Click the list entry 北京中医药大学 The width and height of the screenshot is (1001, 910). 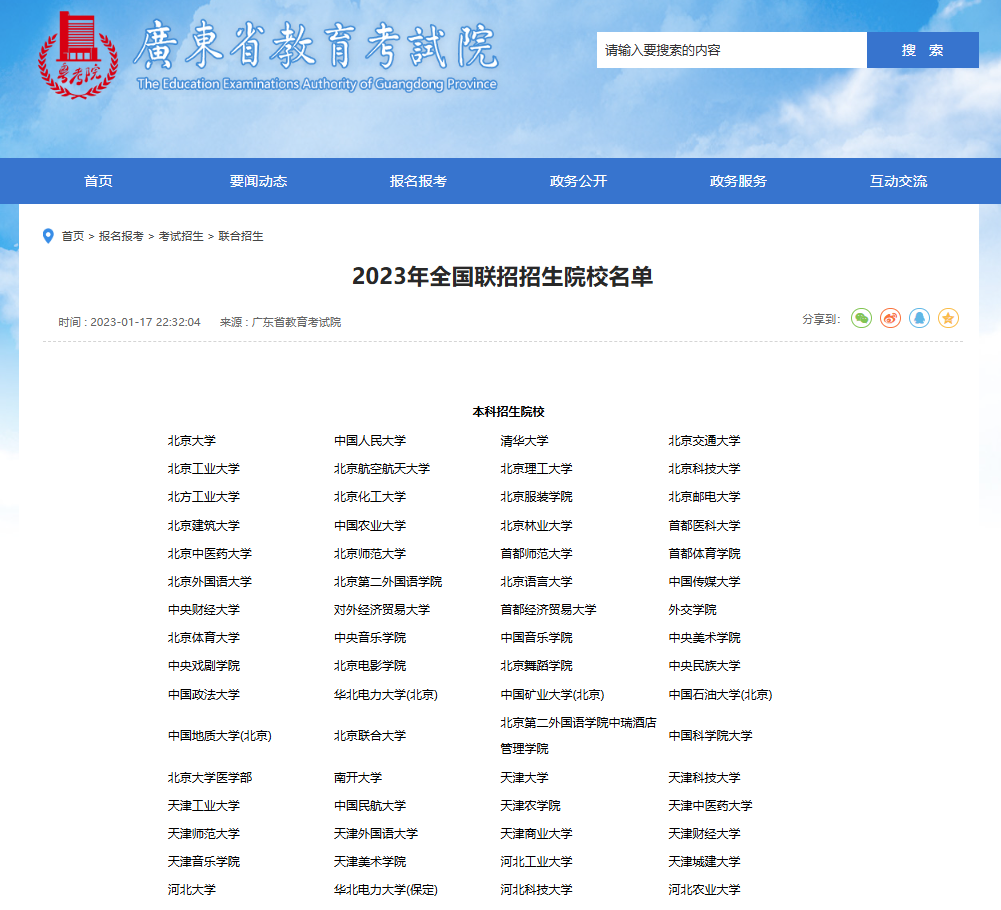coord(209,554)
